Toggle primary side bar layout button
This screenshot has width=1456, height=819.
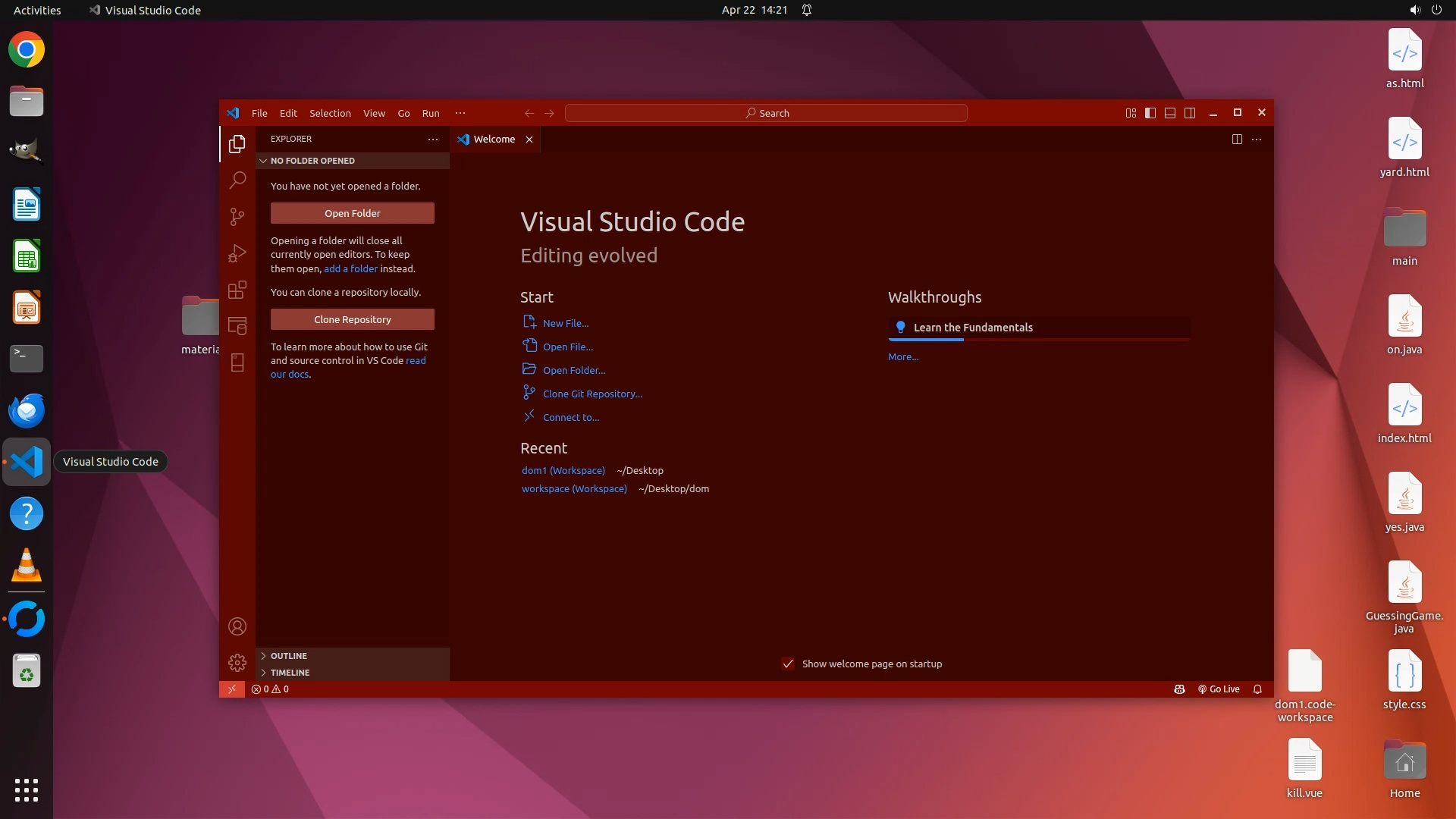click(1150, 113)
